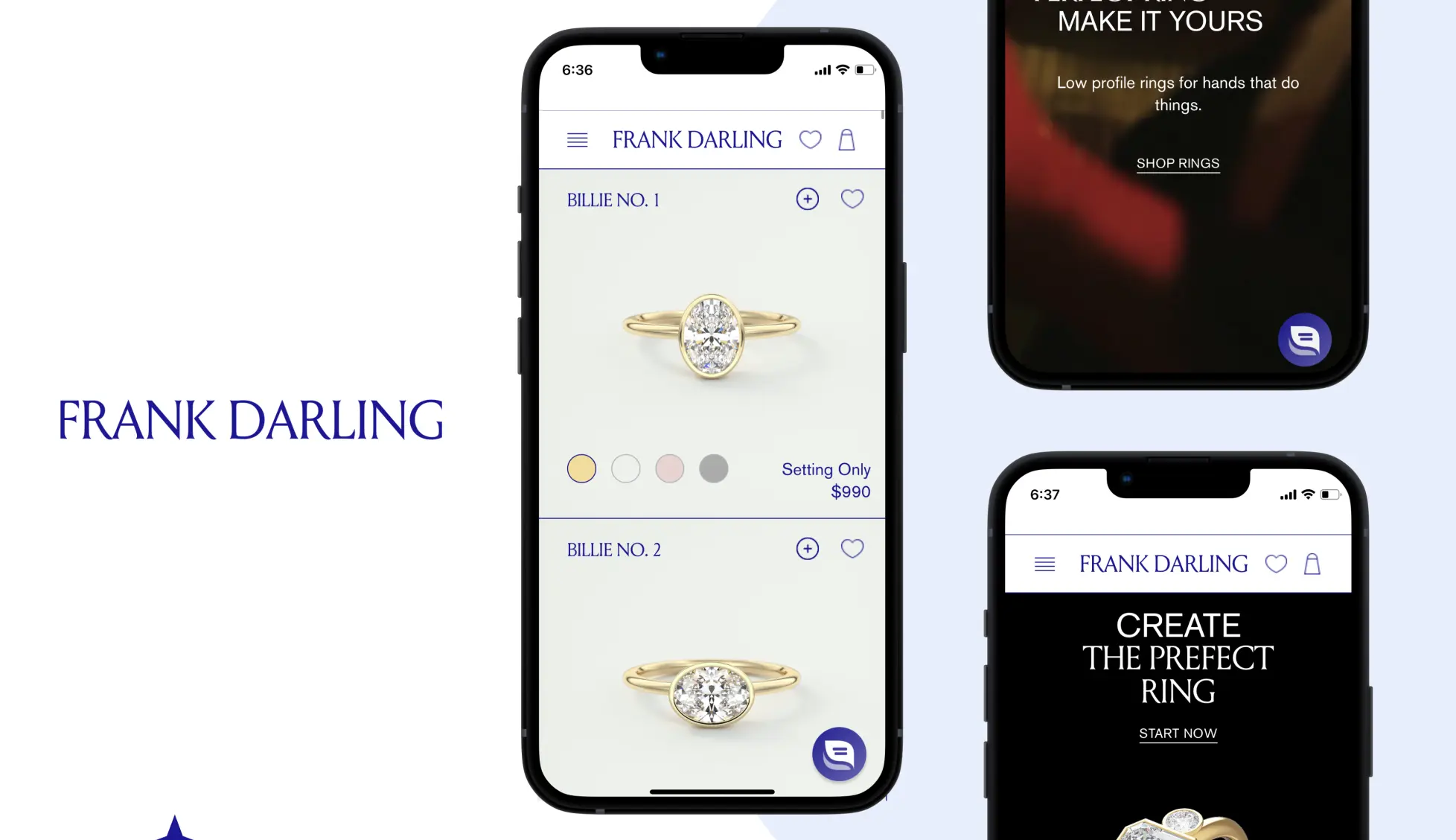Open the hamburger menu icon

577,140
